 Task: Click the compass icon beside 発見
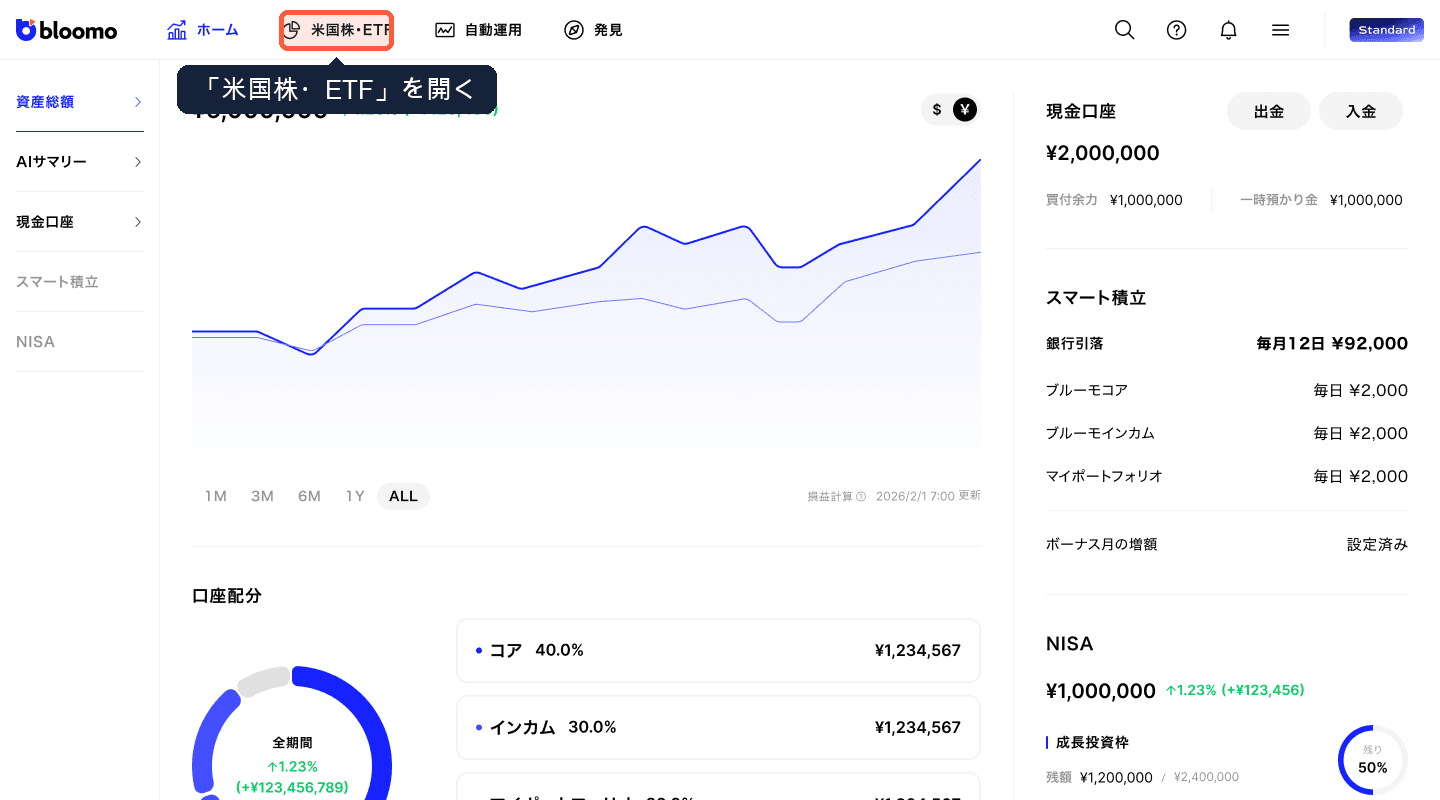click(573, 30)
